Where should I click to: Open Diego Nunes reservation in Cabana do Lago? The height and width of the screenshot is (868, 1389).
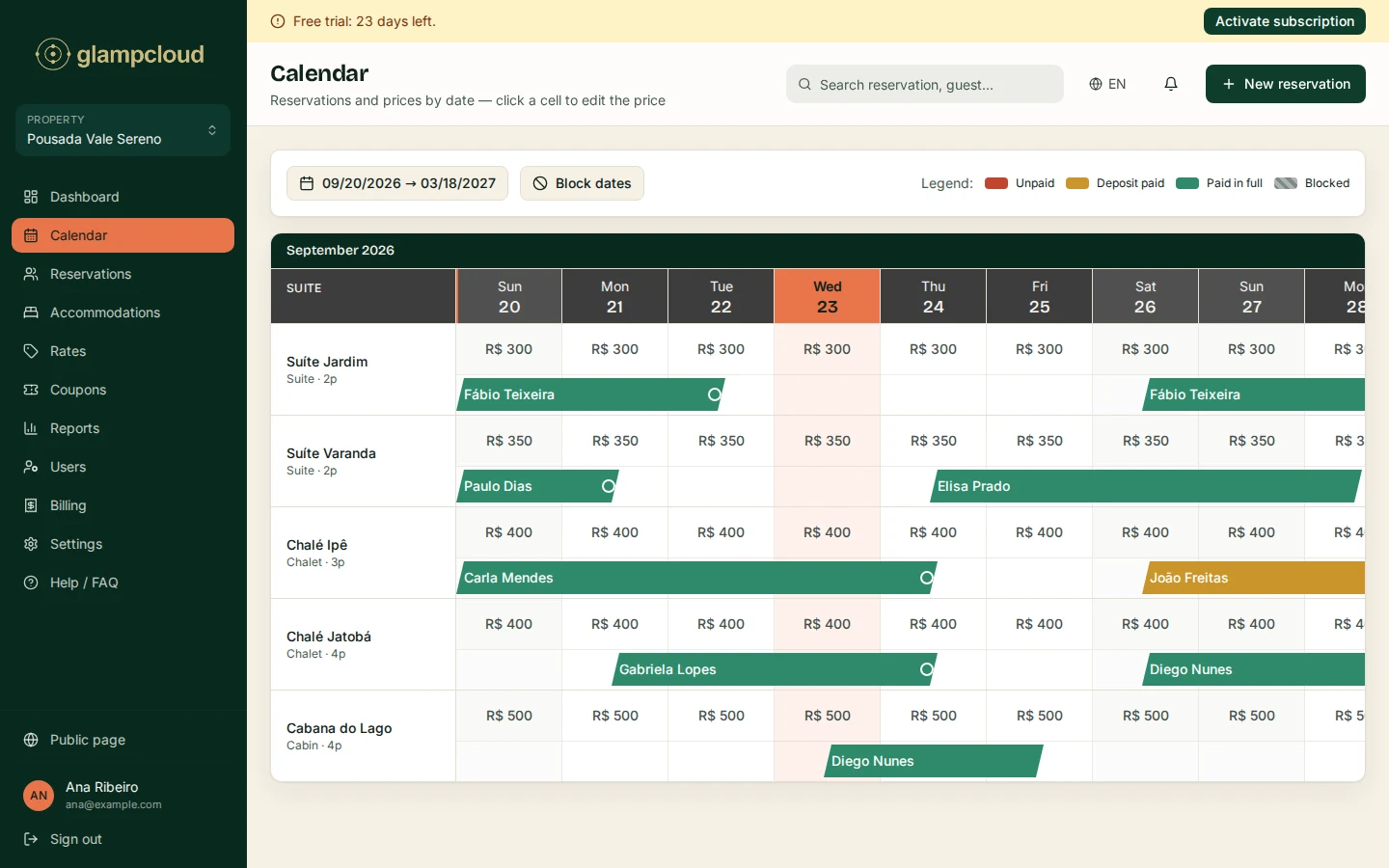coord(934,761)
